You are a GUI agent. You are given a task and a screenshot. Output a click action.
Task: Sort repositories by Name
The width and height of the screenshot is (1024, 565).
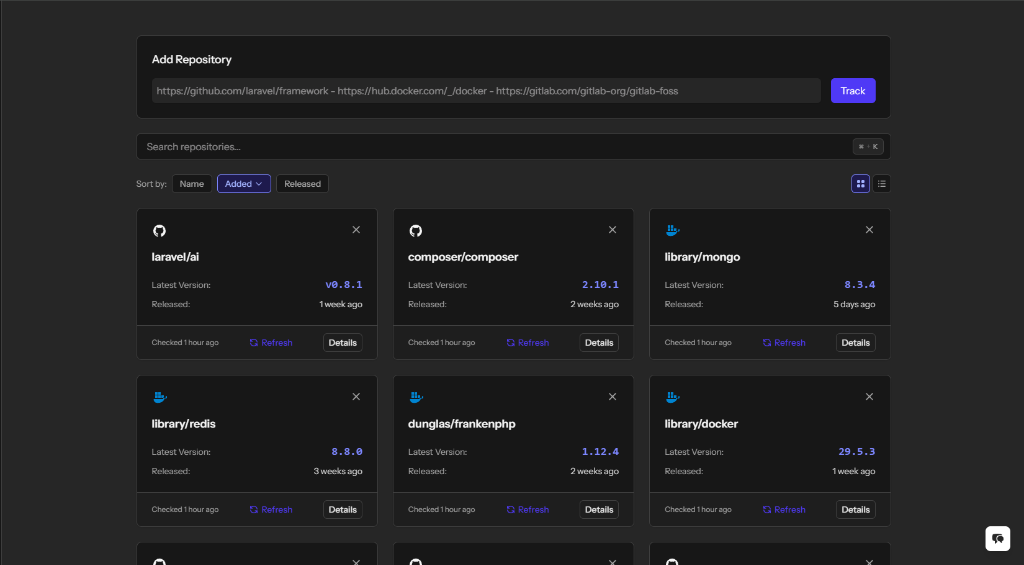pyautogui.click(x=192, y=184)
